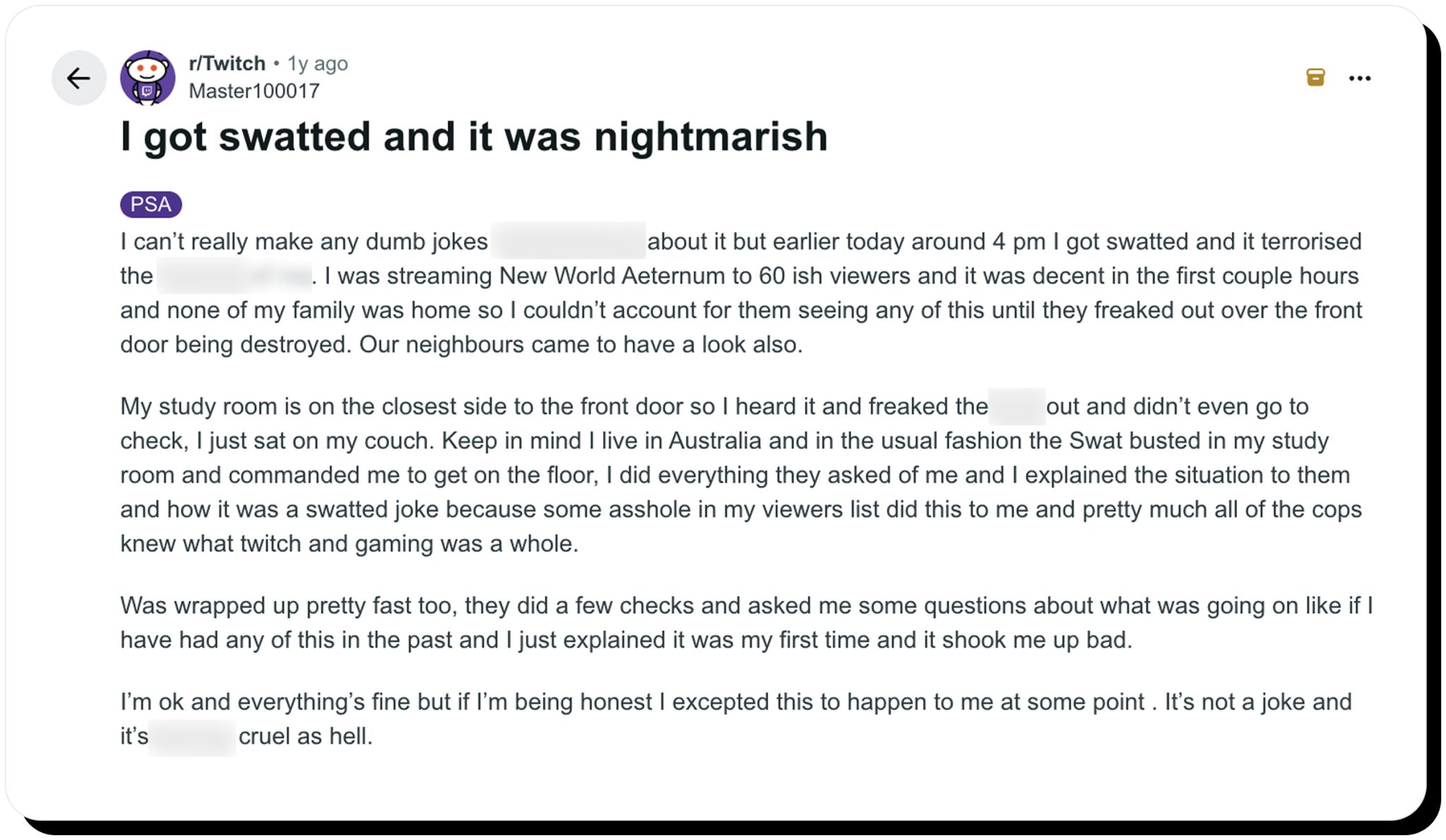Screen dimensions: 1446x840
Task: Reveal blurred word after "freaked the"
Action: [1016, 407]
